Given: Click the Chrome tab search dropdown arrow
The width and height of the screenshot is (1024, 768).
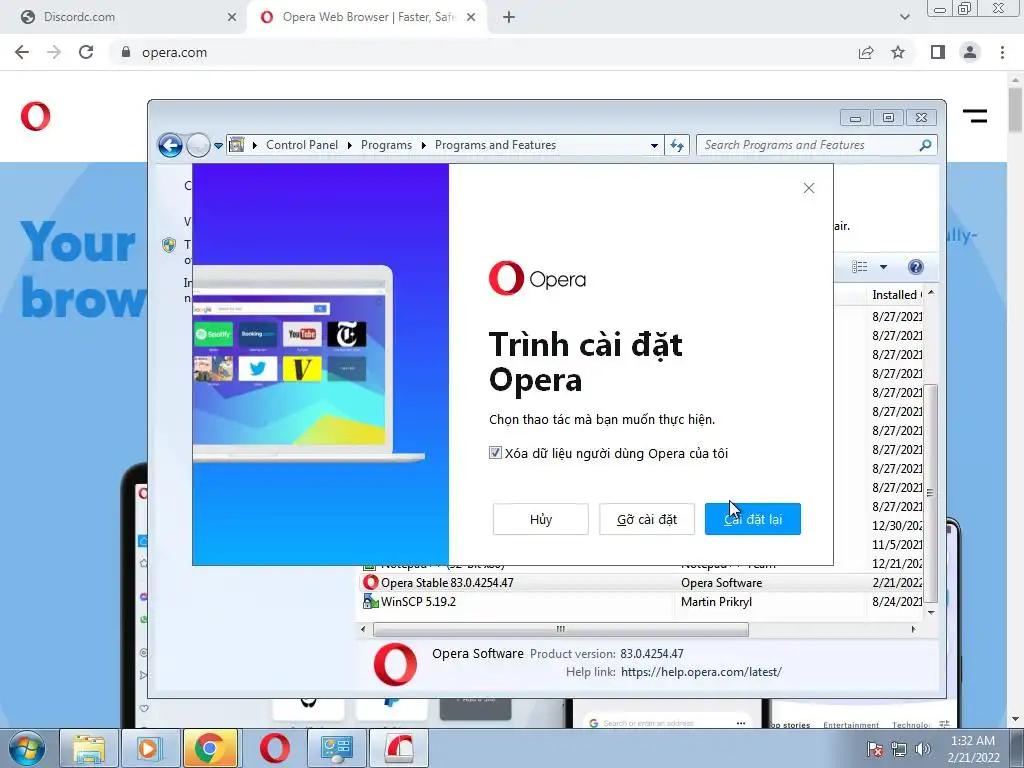Looking at the screenshot, I should [904, 17].
